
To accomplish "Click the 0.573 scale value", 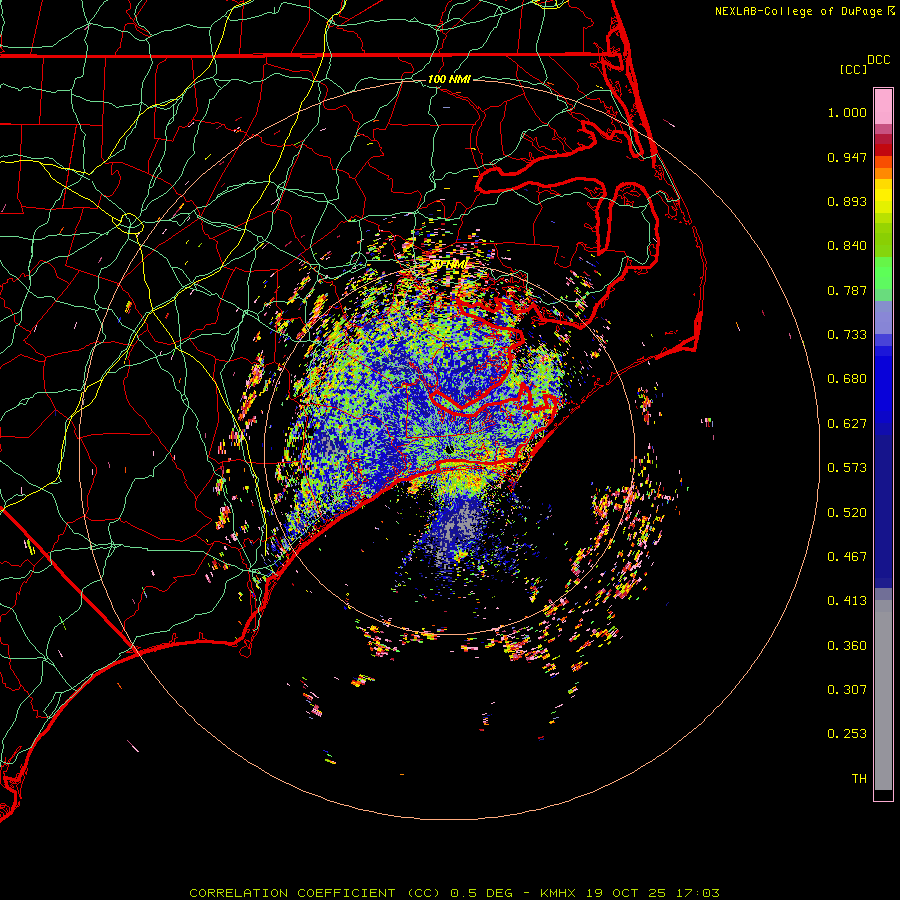I will 847,468.
